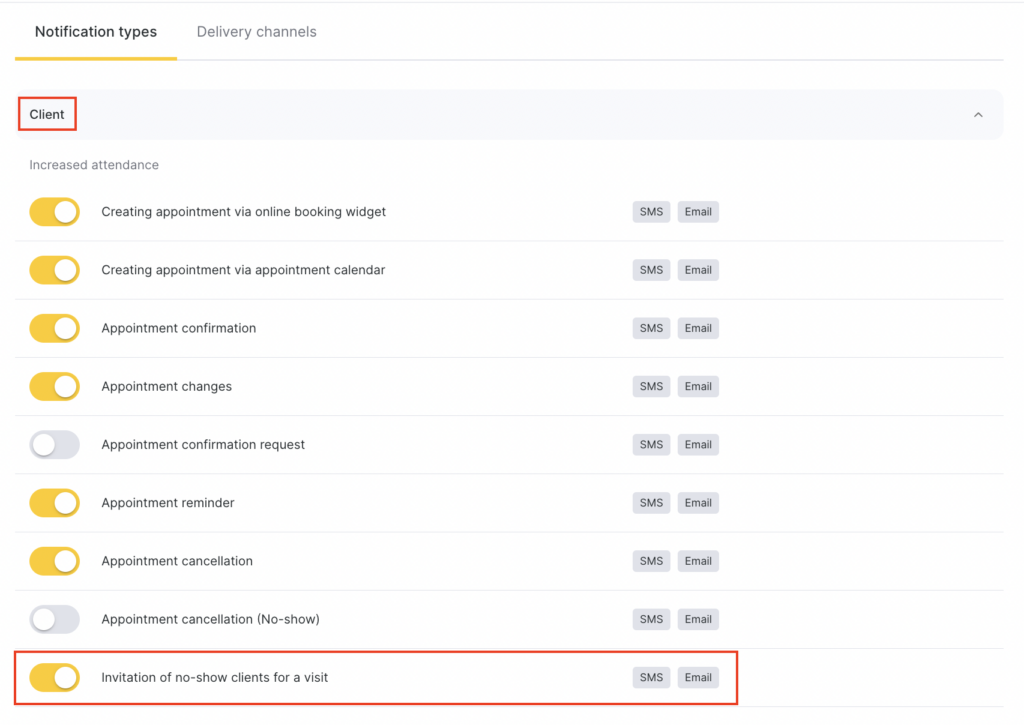
Task: Enable the Appointment cancellation (No-show) toggle
Action: point(55,619)
